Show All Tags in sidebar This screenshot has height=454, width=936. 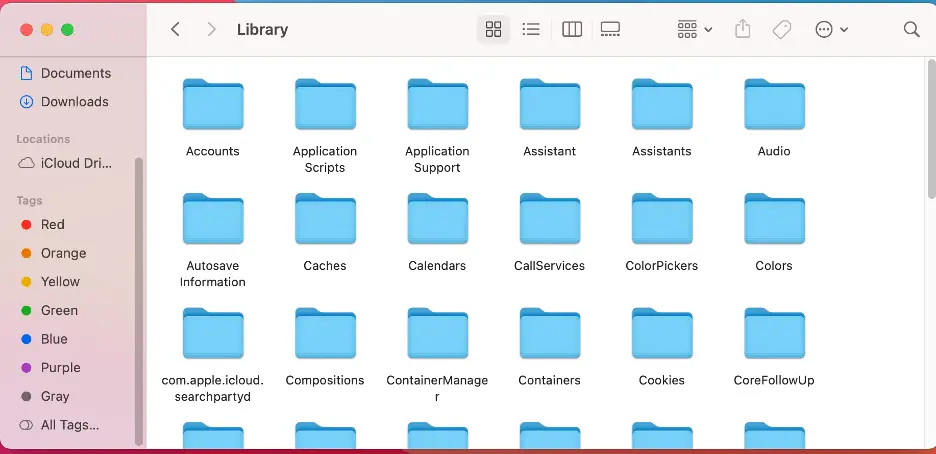click(x=59, y=425)
